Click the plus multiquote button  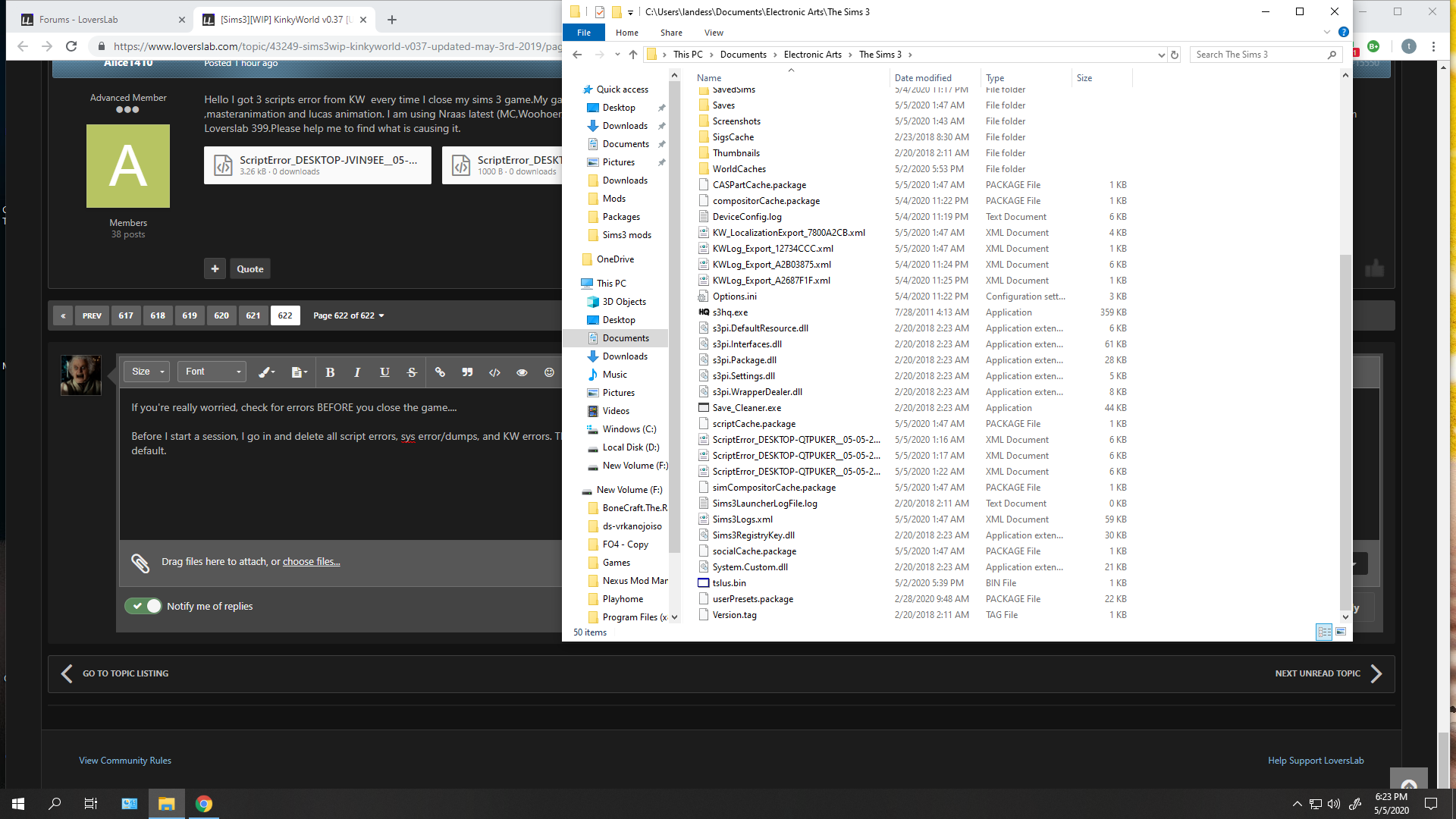pos(215,268)
